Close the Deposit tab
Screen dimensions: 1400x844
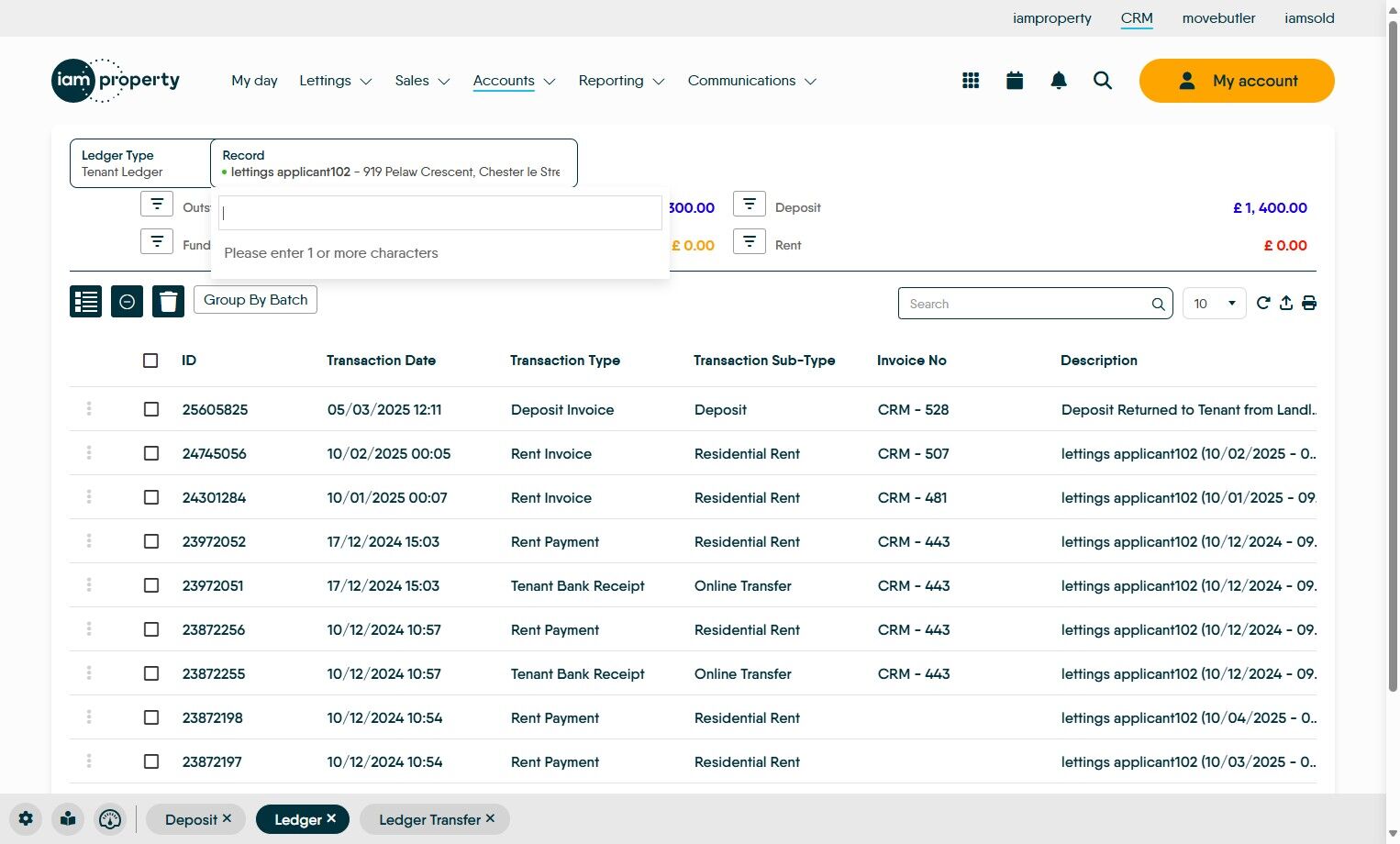coord(227,818)
